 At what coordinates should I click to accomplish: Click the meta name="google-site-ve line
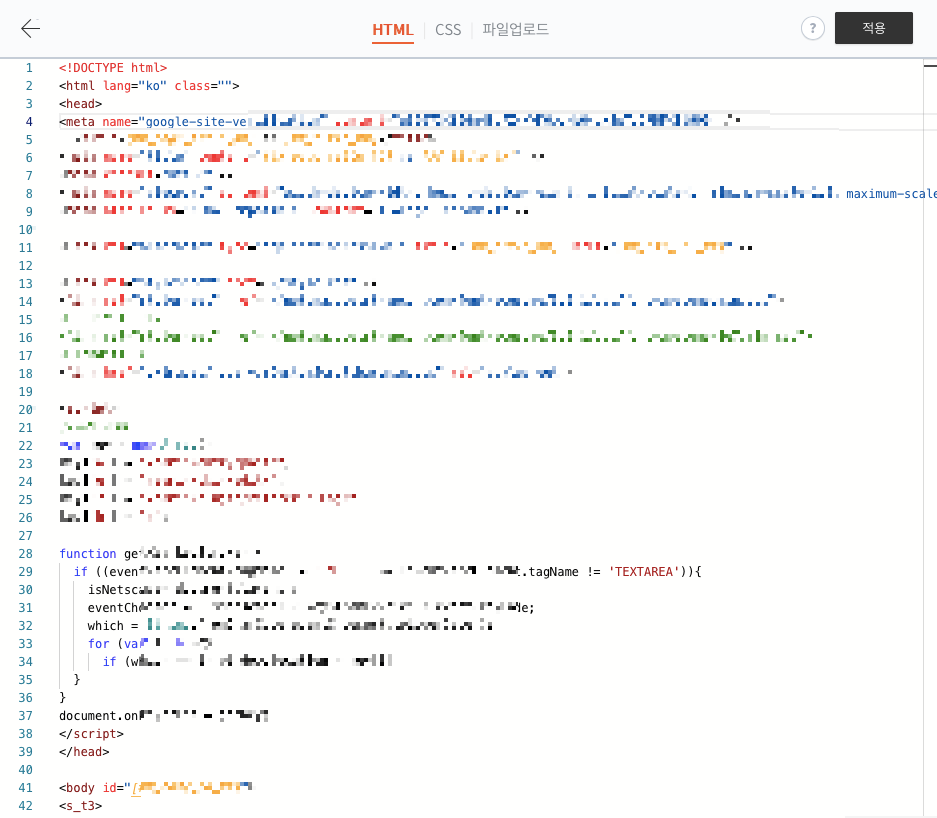153,122
